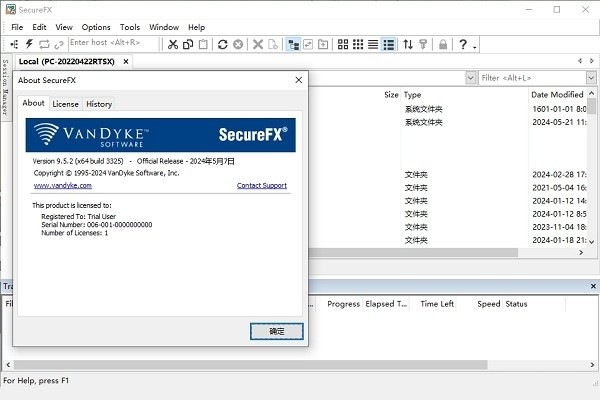
Task: Click the Contact Support link
Action: pos(261,185)
